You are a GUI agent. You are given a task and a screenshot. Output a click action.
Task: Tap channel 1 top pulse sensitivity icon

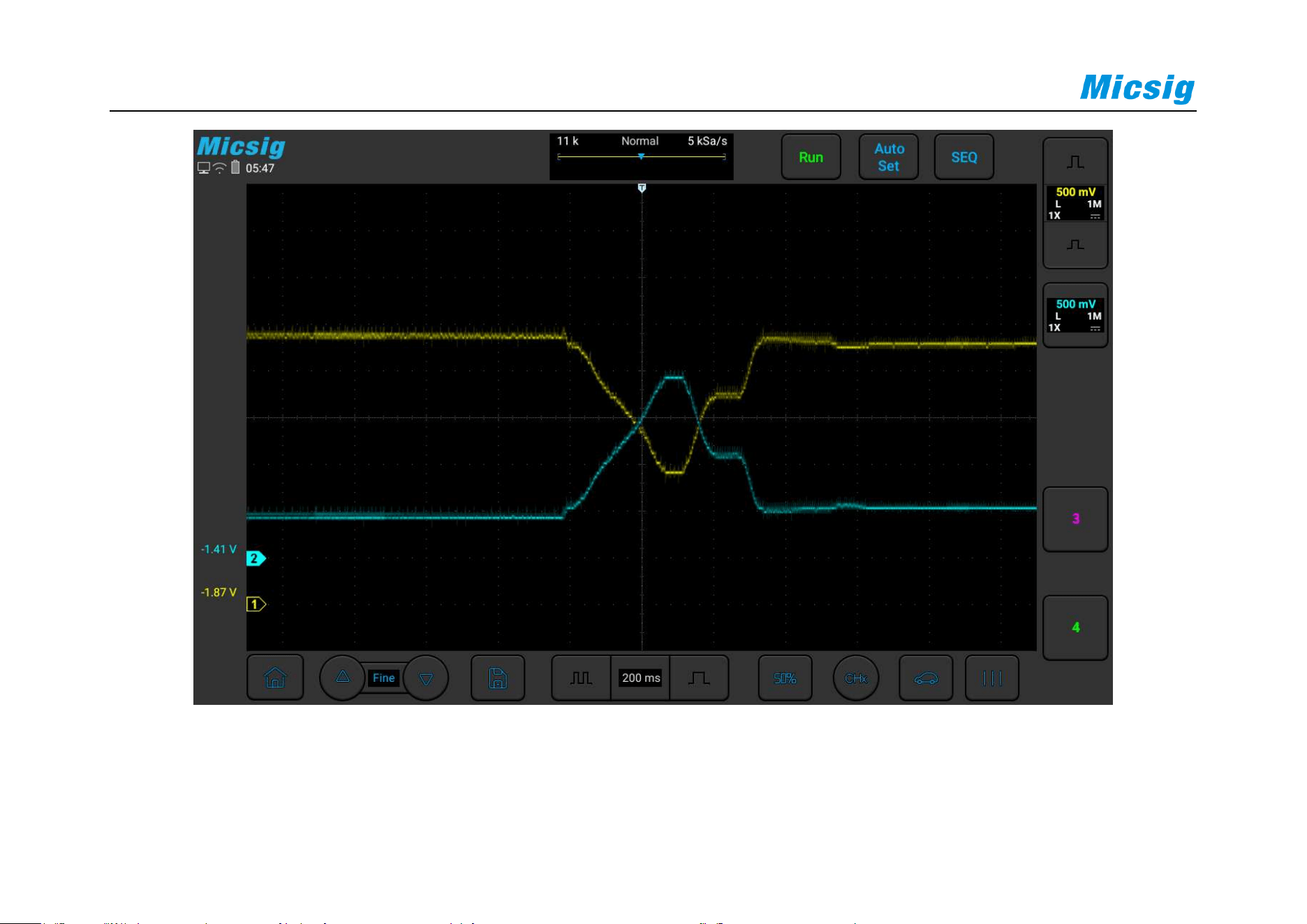1075,162
